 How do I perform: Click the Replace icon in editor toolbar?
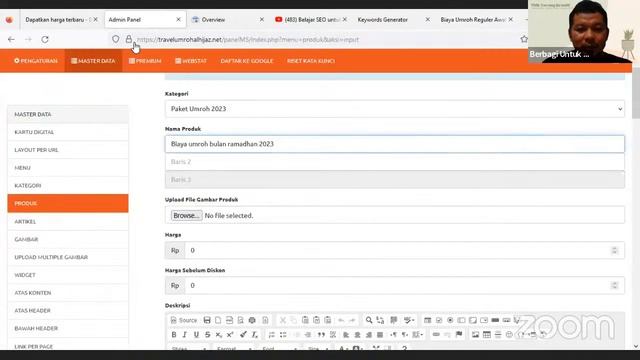pos(380,320)
